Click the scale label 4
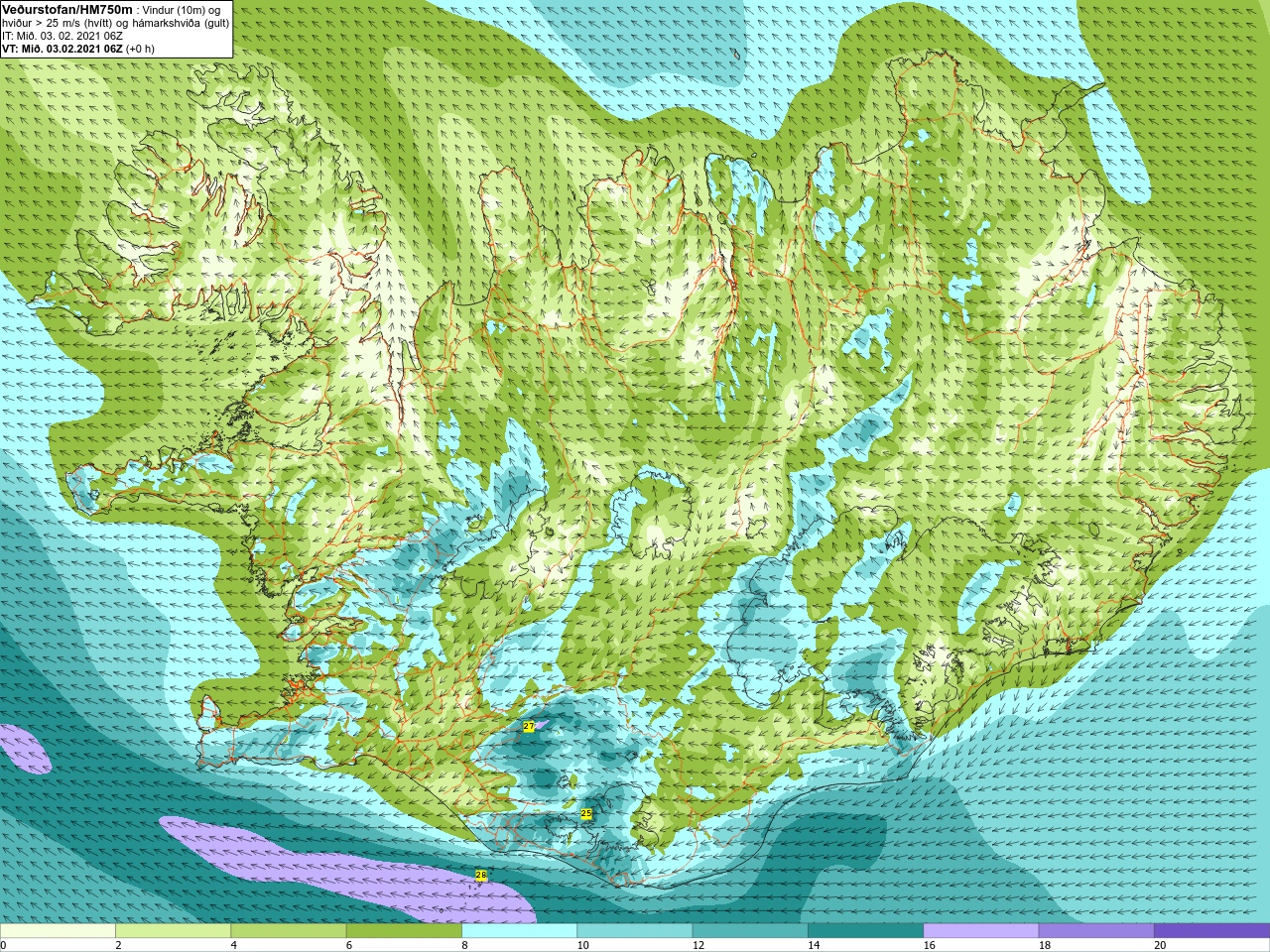Screen dimensions: 1270x952 (x=233, y=945)
